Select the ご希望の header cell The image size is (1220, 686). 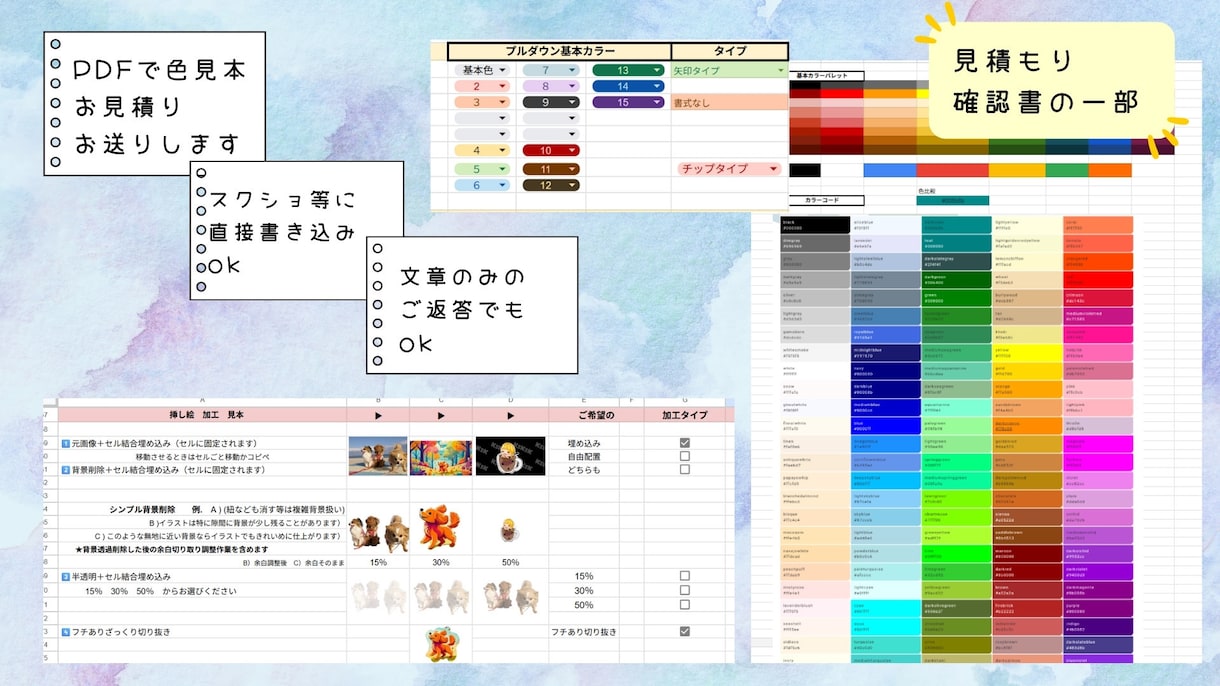click(x=596, y=414)
